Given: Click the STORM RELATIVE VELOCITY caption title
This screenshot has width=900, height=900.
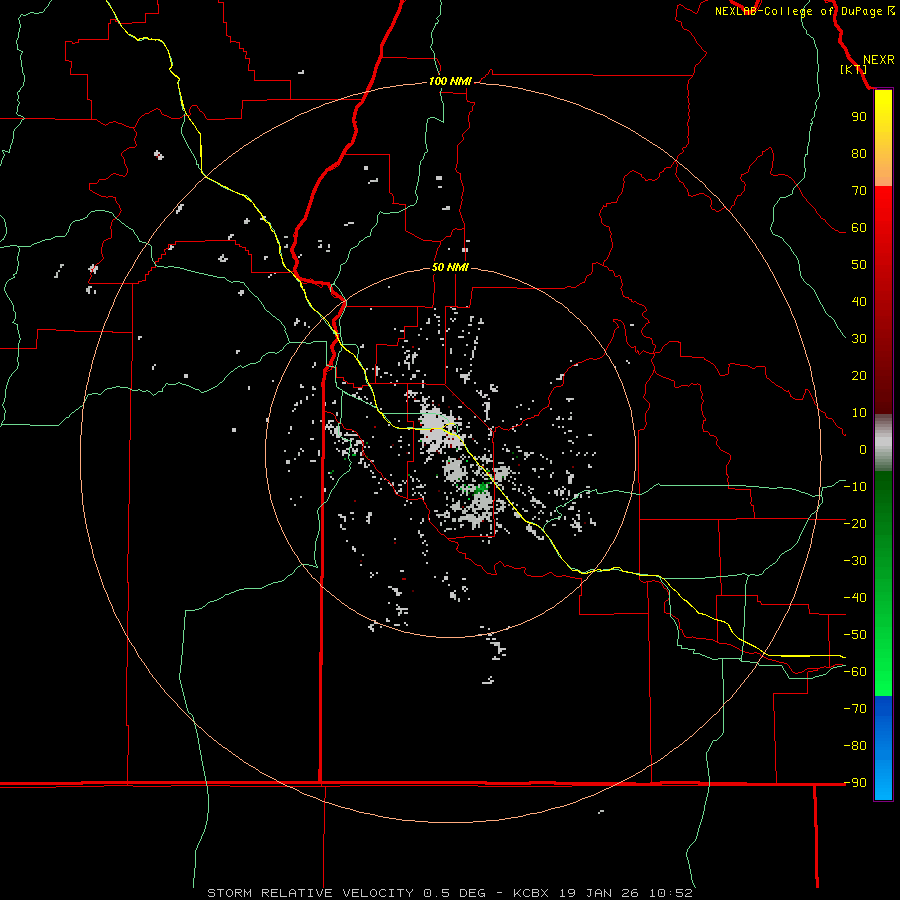Looking at the screenshot, I should [x=310, y=893].
